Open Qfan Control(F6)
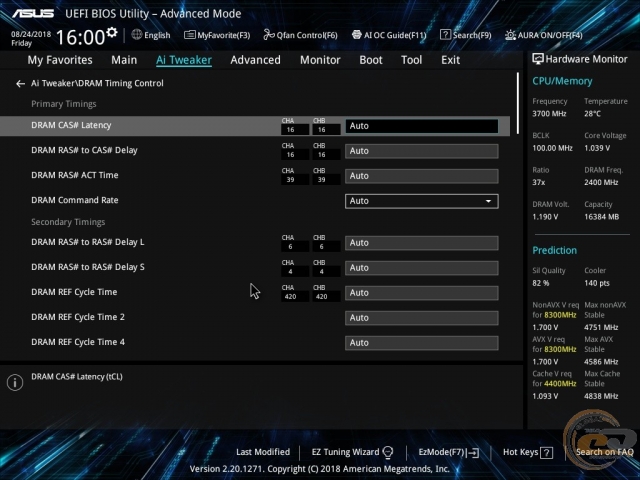This screenshot has width=640, height=480. (x=300, y=35)
